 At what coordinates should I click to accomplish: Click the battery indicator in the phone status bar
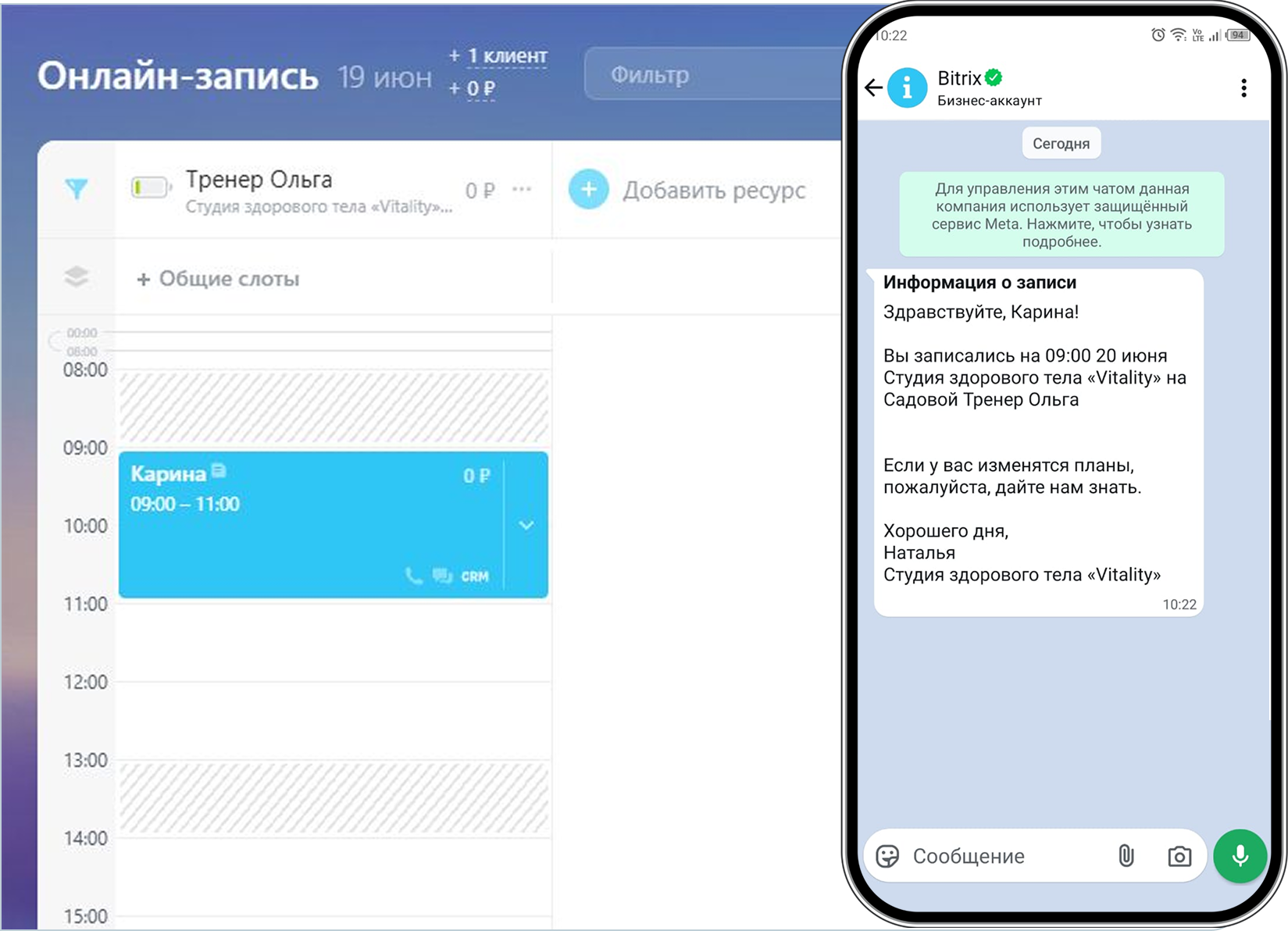coord(1239,35)
